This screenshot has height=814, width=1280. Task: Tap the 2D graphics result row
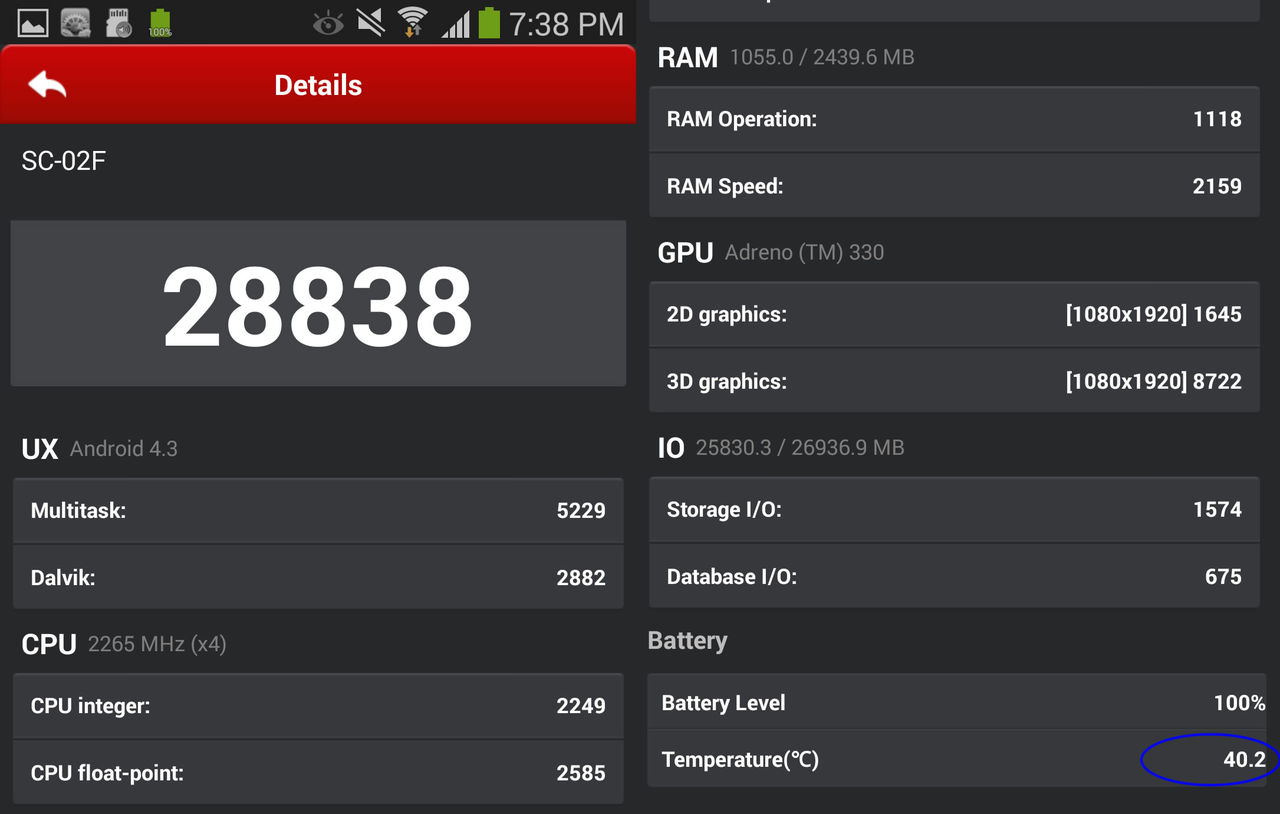954,314
